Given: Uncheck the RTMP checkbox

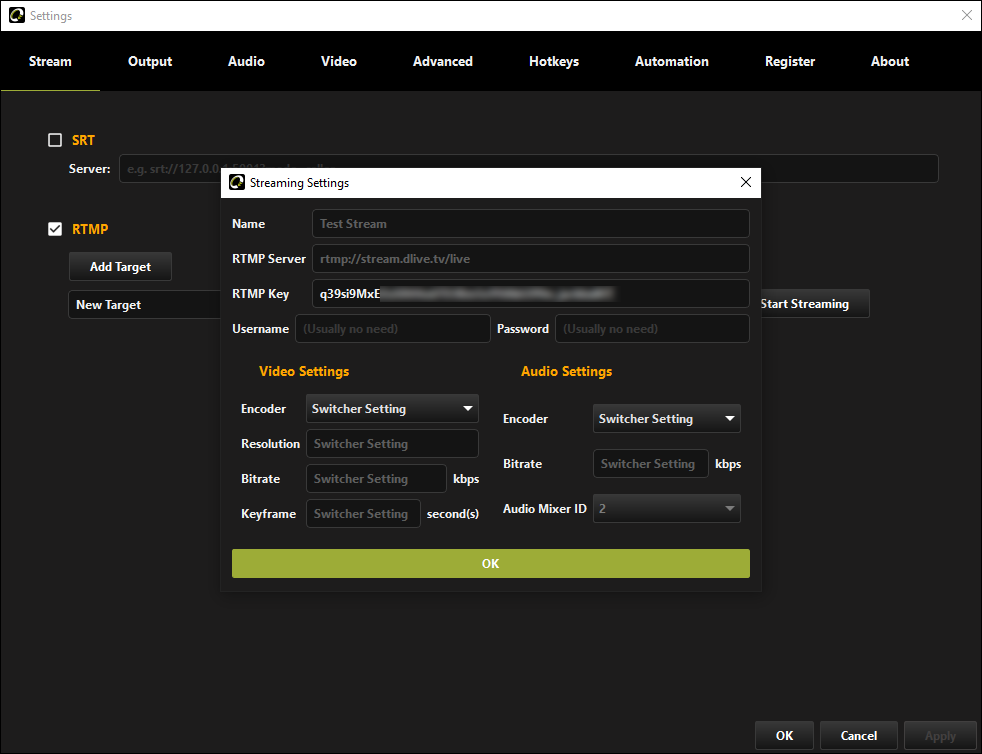Looking at the screenshot, I should (x=55, y=229).
